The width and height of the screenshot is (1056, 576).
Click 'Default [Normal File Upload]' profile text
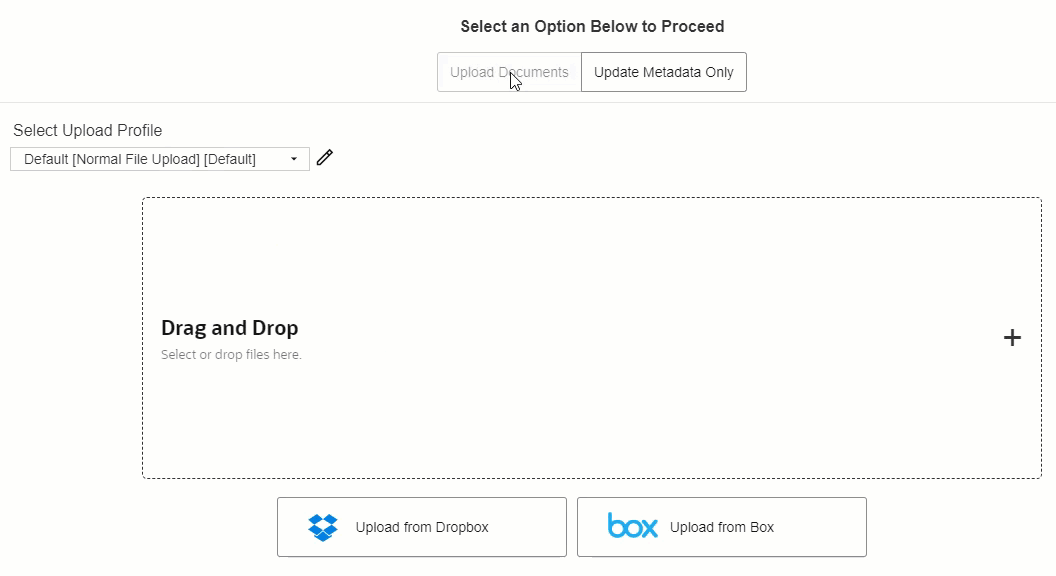[112, 160]
